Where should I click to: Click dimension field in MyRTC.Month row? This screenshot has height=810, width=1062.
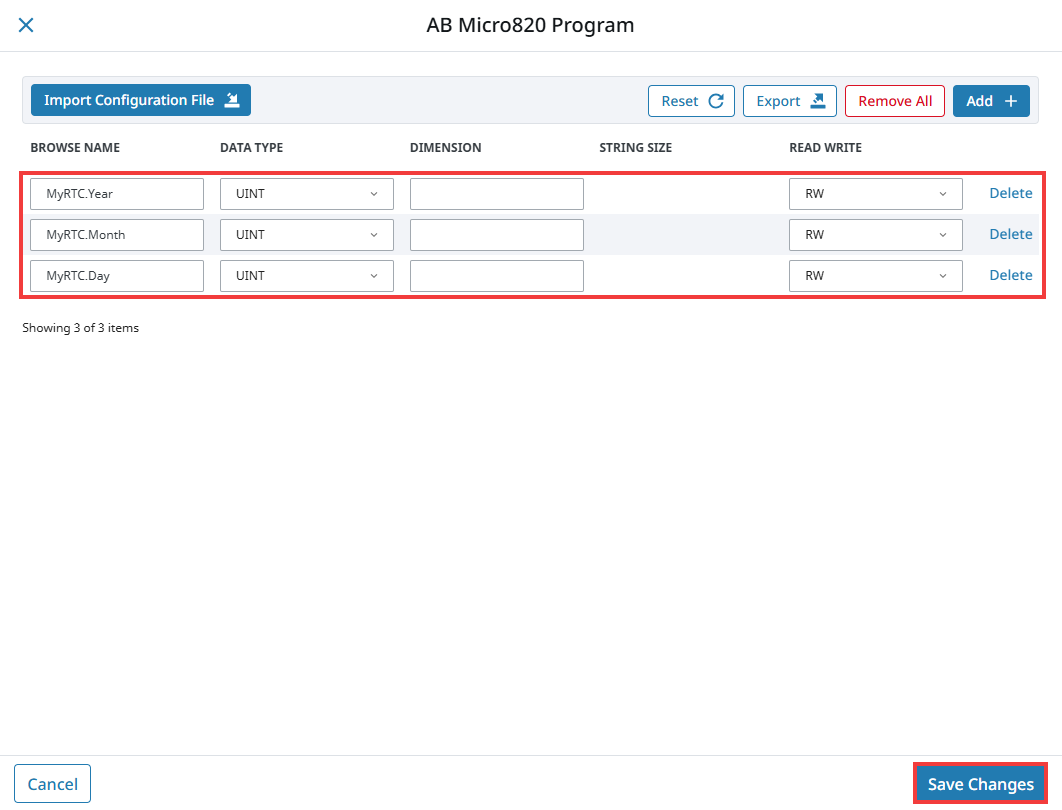pyautogui.click(x=496, y=235)
